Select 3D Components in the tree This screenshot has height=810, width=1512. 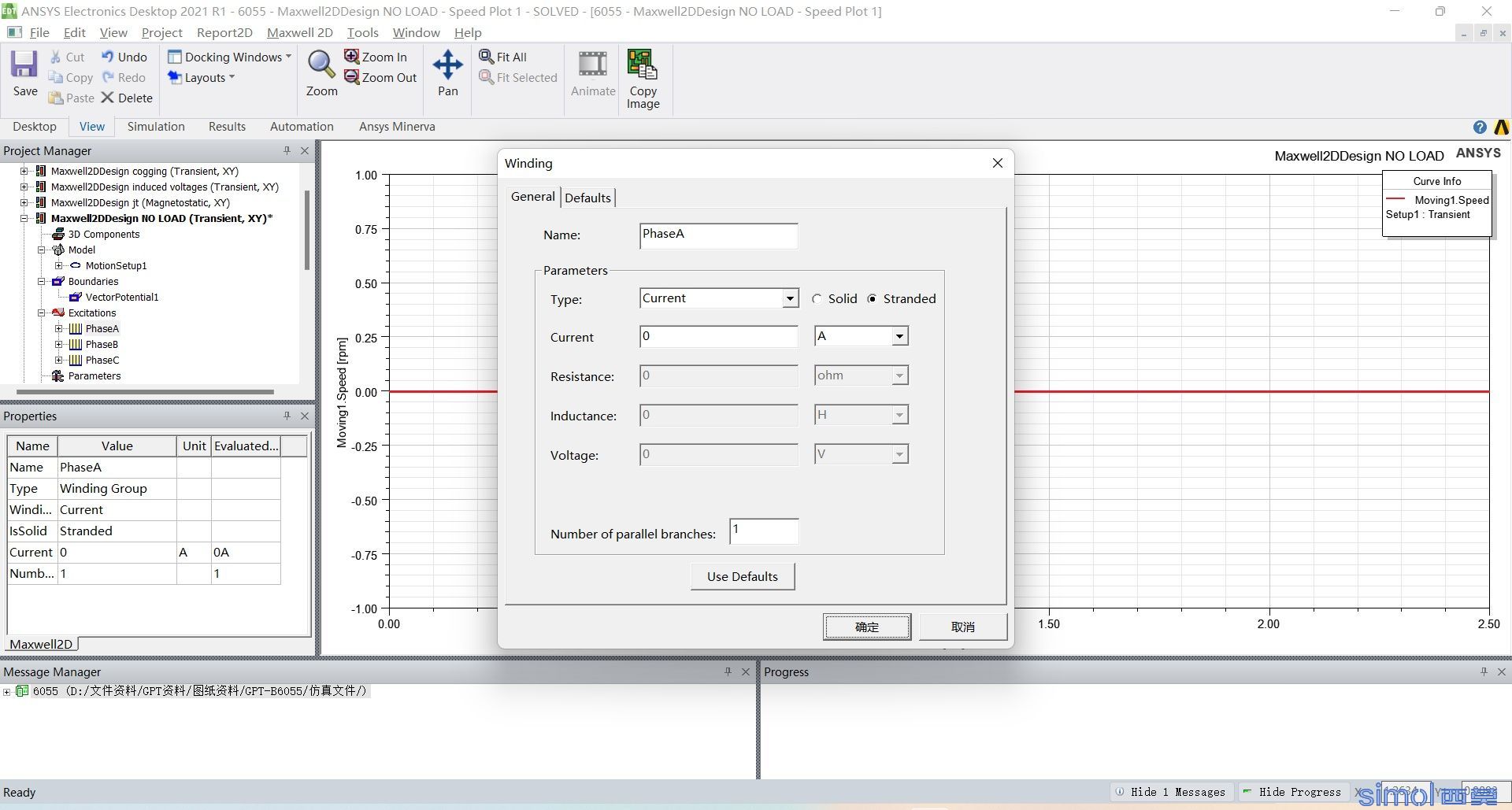click(x=104, y=235)
